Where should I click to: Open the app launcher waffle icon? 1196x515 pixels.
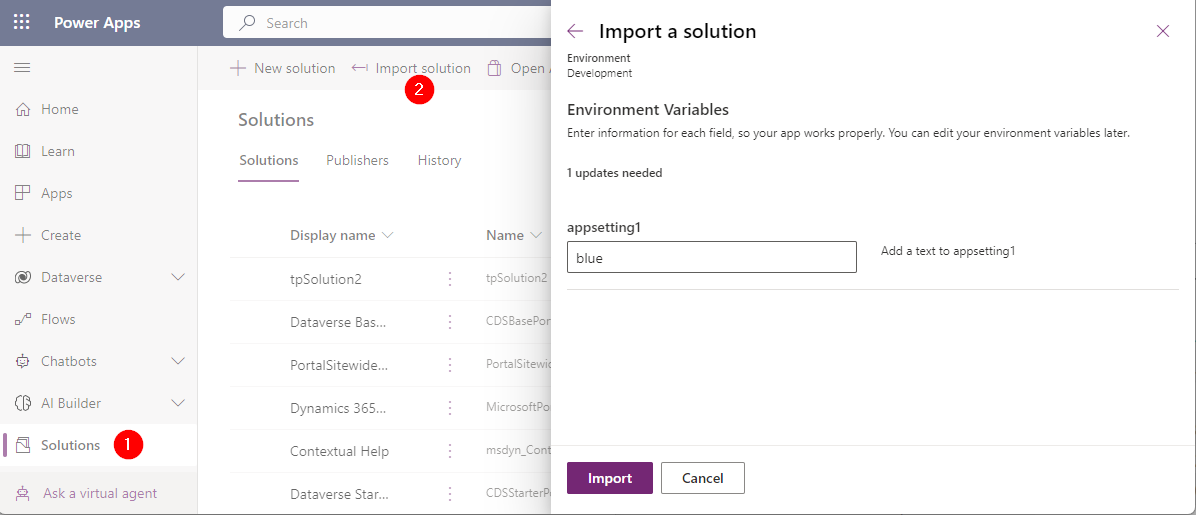tap(21, 22)
